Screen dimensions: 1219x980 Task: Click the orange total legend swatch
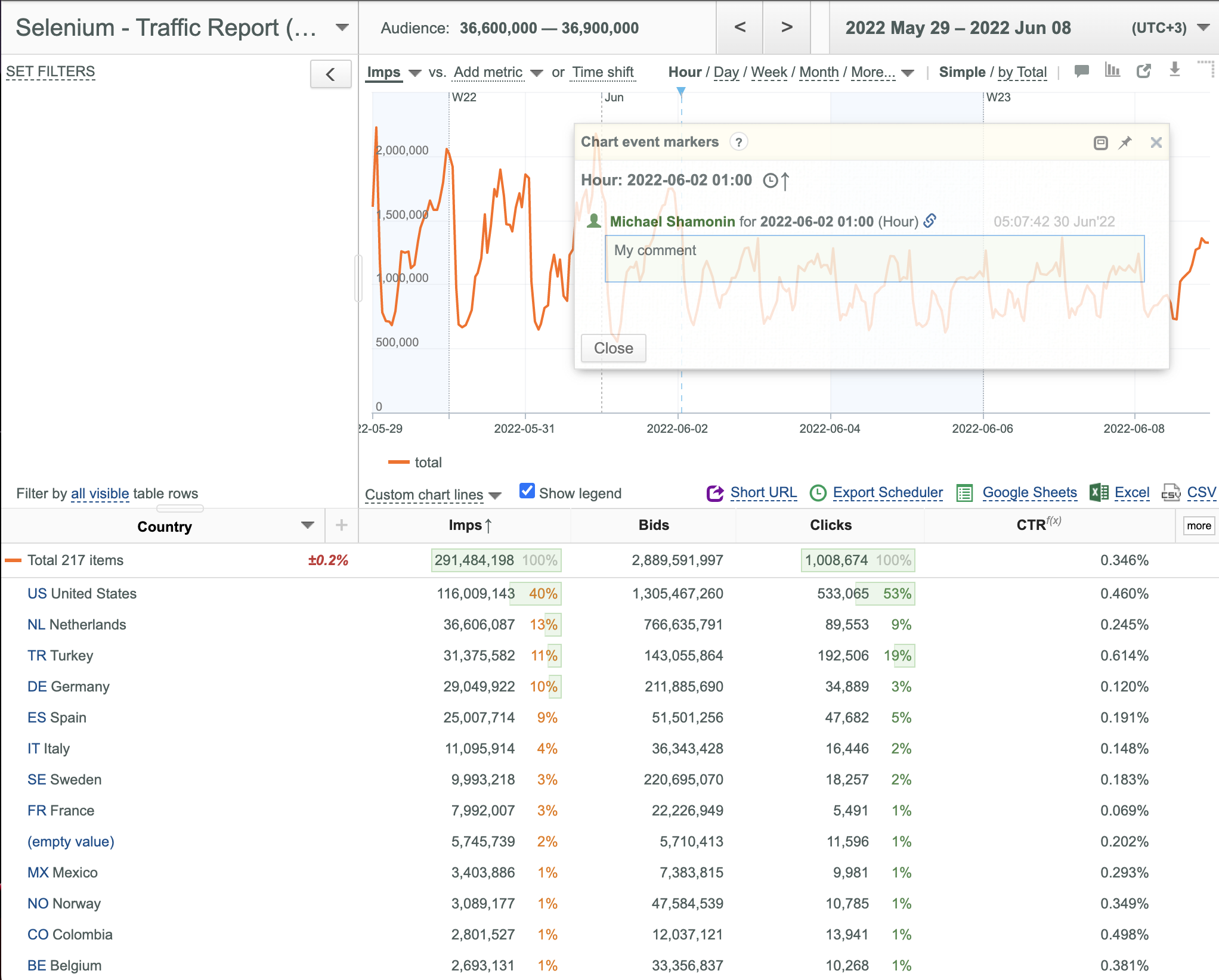(399, 463)
